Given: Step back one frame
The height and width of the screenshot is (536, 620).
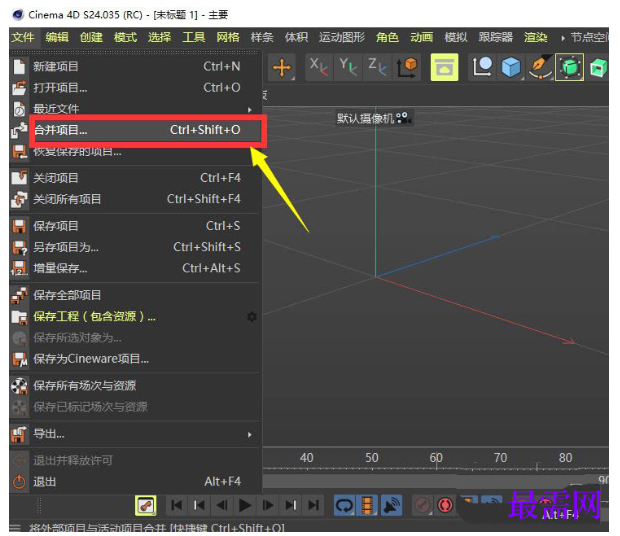Looking at the screenshot, I should click(222, 506).
